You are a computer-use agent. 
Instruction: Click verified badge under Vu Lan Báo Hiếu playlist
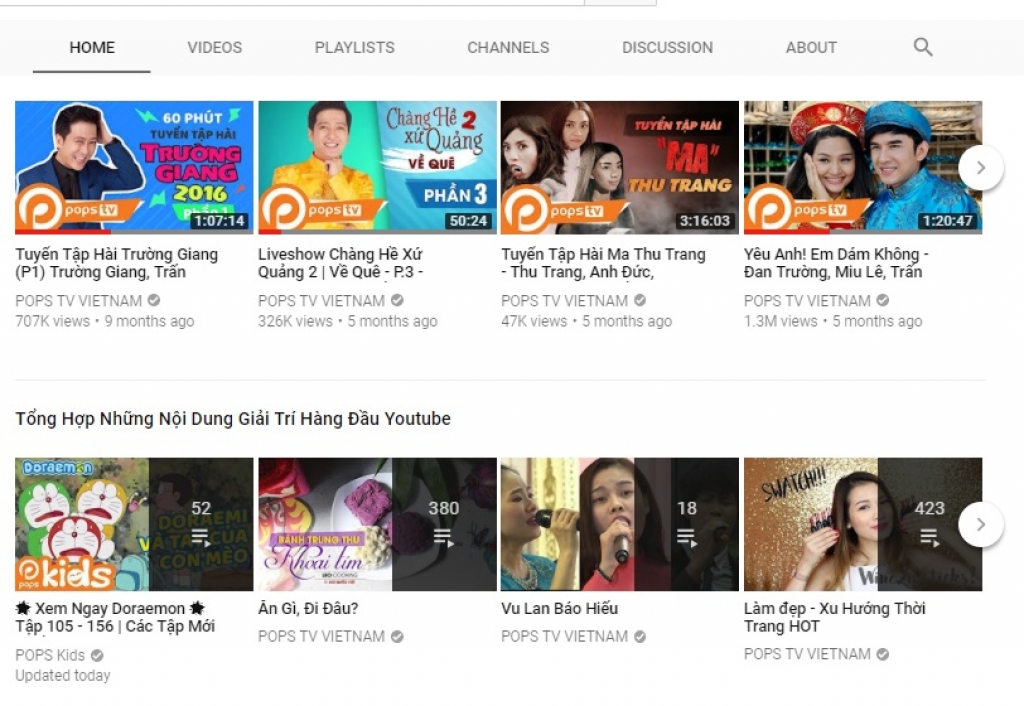point(640,636)
